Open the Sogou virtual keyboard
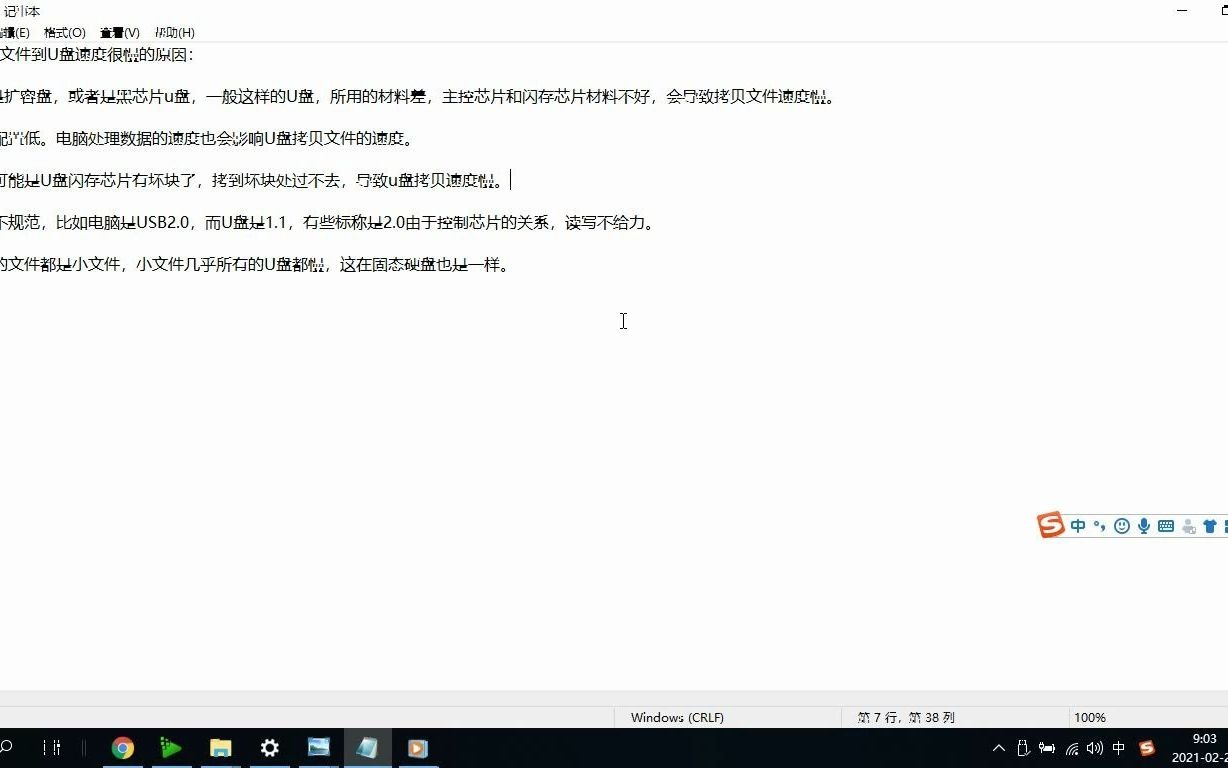Viewport: 1228px width, 768px height. tap(1165, 525)
